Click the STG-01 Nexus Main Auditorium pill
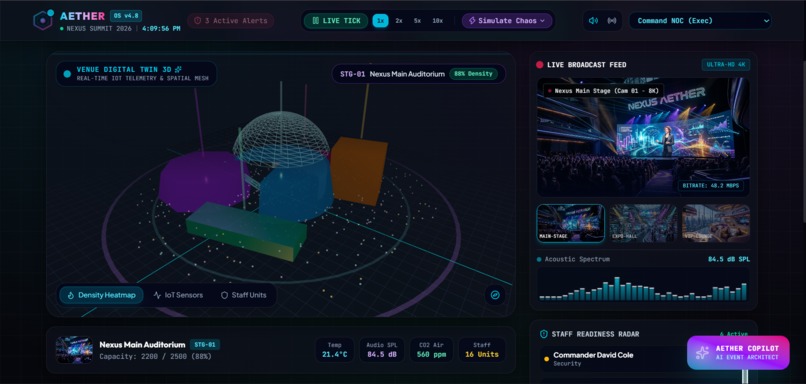The height and width of the screenshot is (384, 806). tap(418, 74)
